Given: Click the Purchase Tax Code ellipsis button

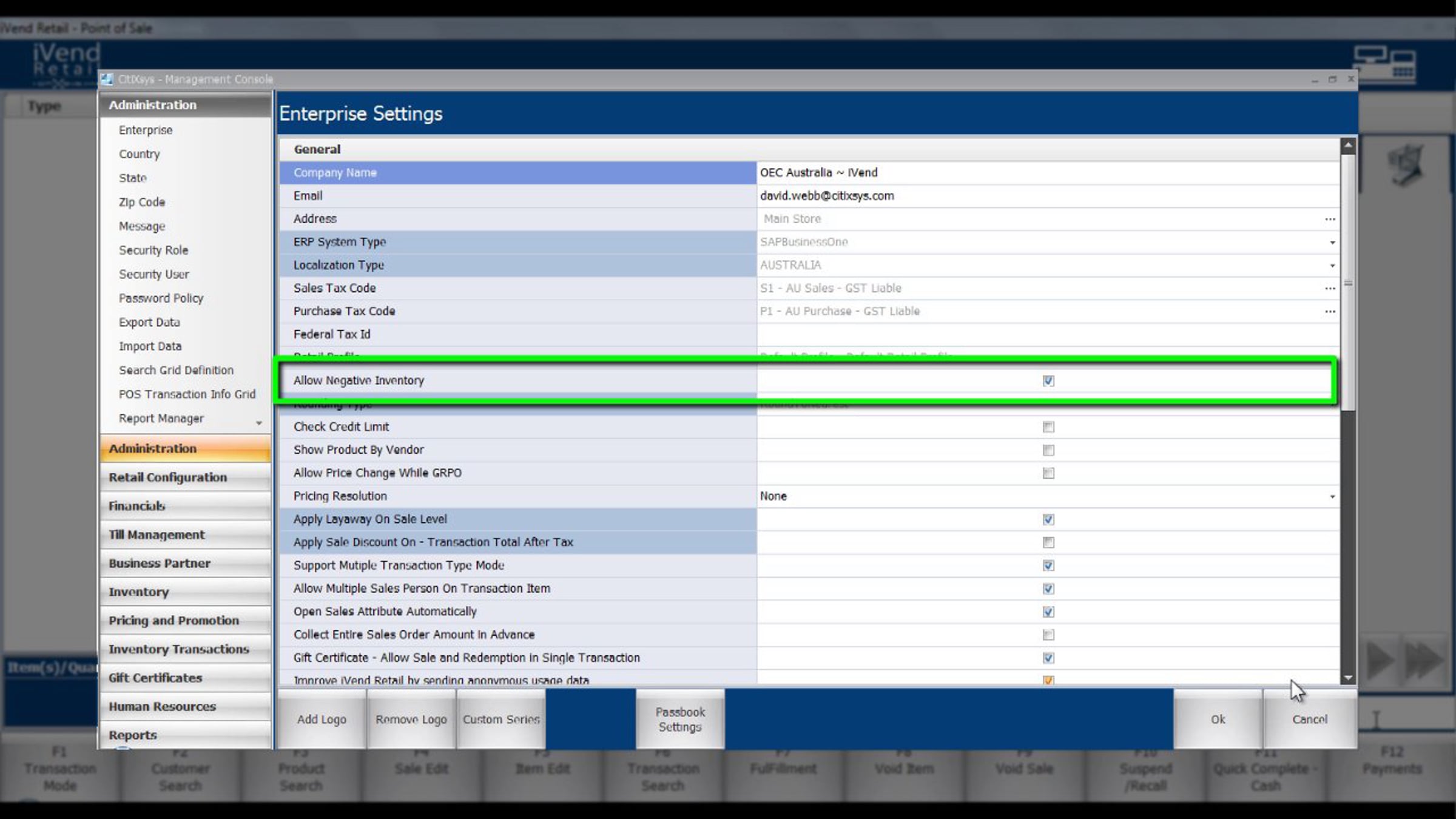Looking at the screenshot, I should point(1330,311).
